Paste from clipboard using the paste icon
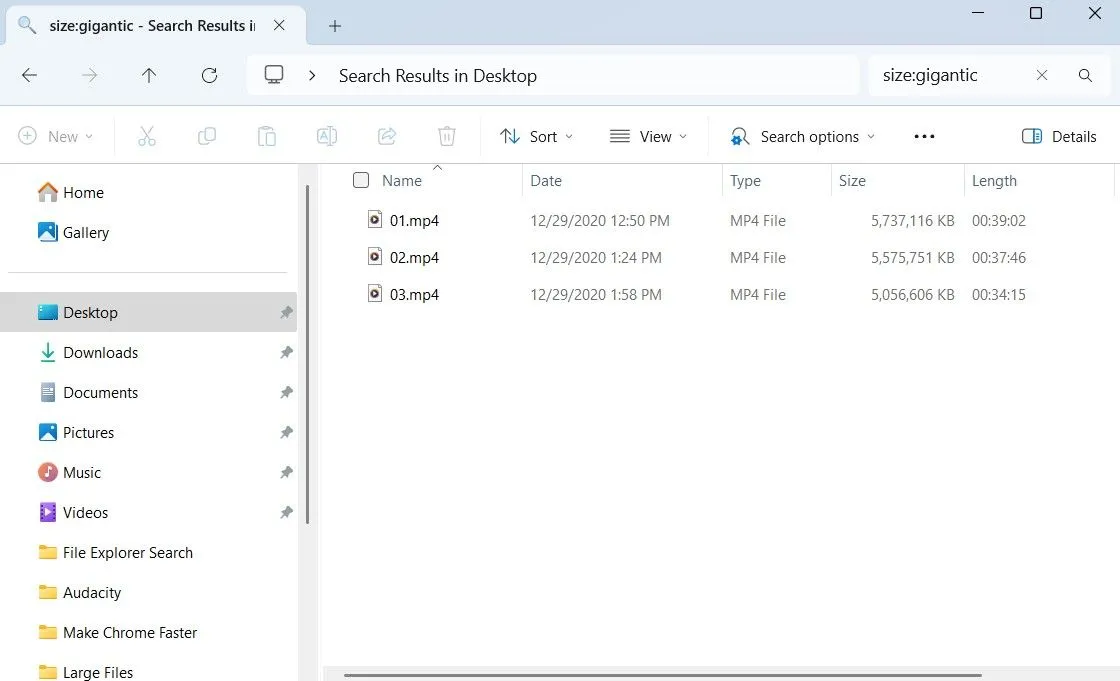The image size is (1120, 681). pos(267,136)
